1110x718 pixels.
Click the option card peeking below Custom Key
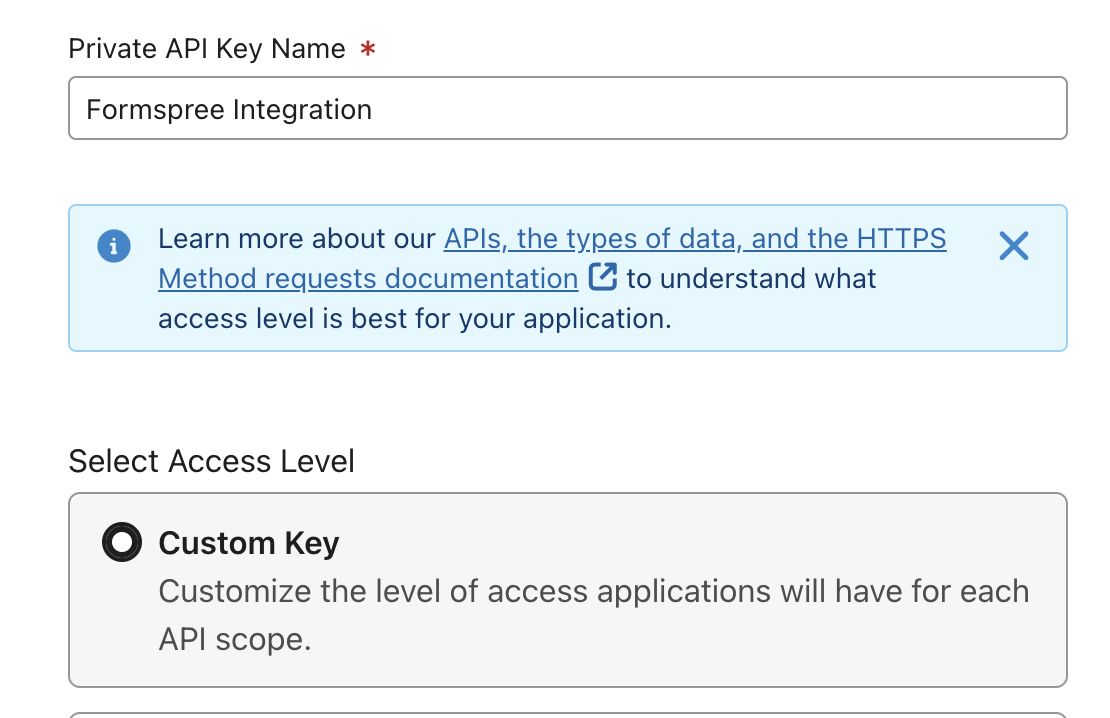(567, 714)
